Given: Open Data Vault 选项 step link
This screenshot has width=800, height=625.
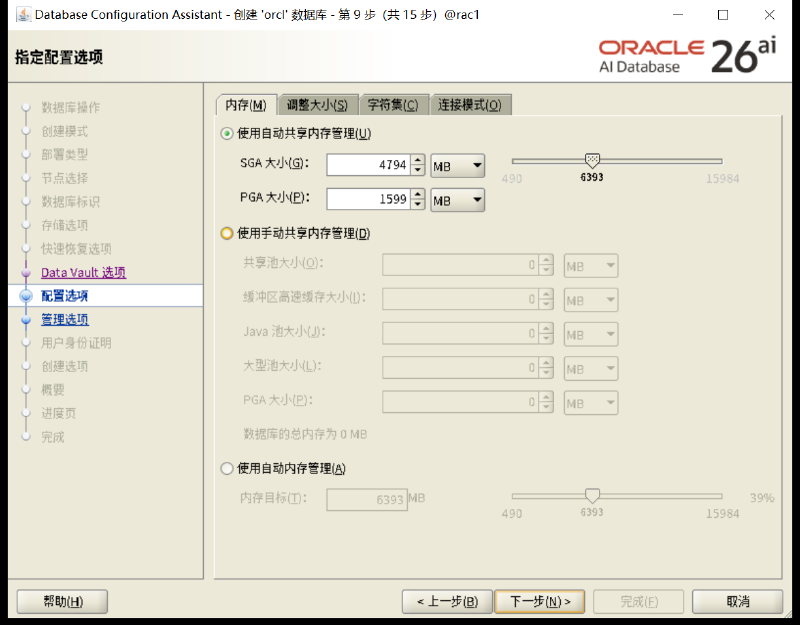Looking at the screenshot, I should click(x=84, y=272).
